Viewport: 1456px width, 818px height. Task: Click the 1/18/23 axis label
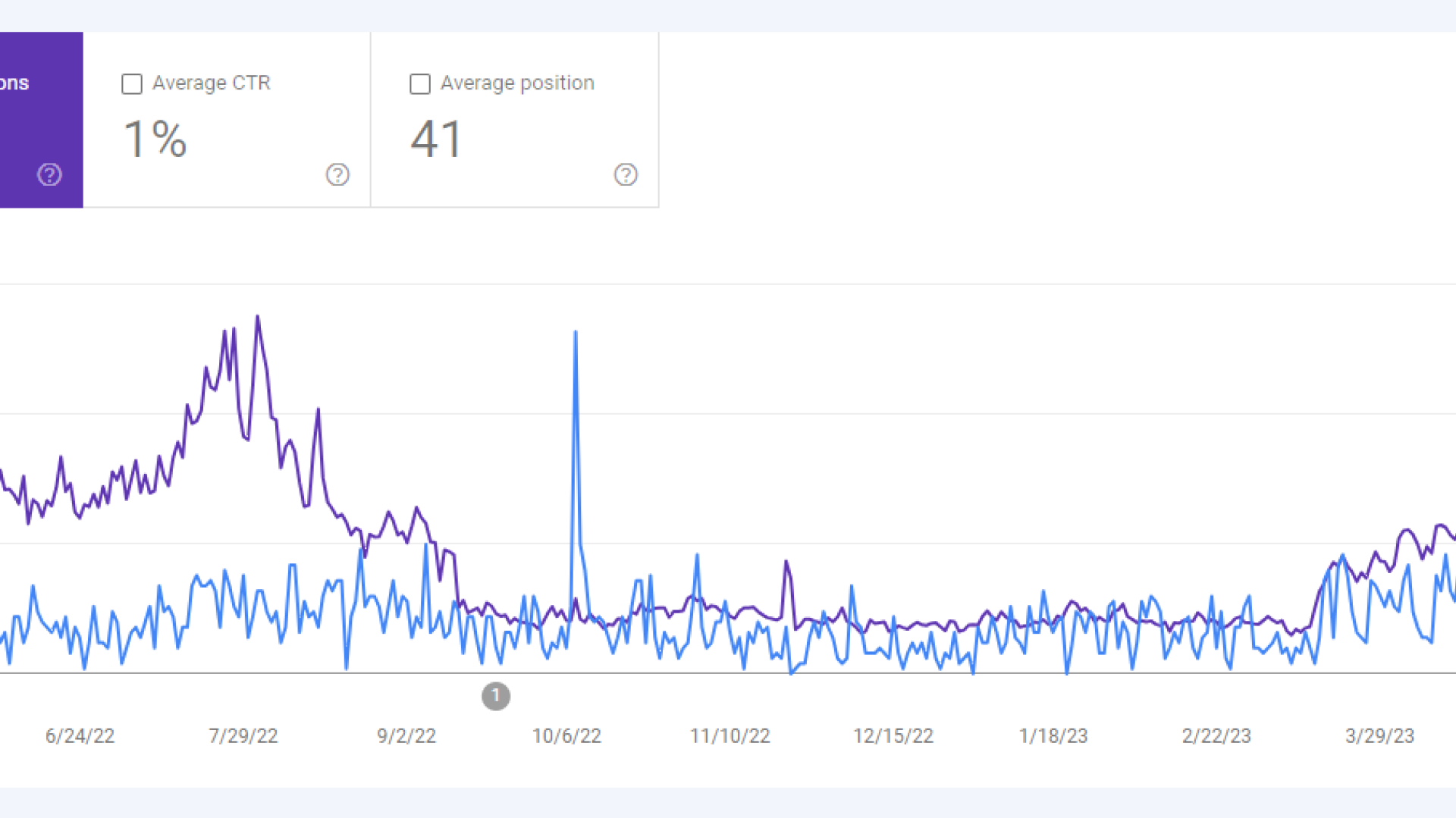[1053, 735]
